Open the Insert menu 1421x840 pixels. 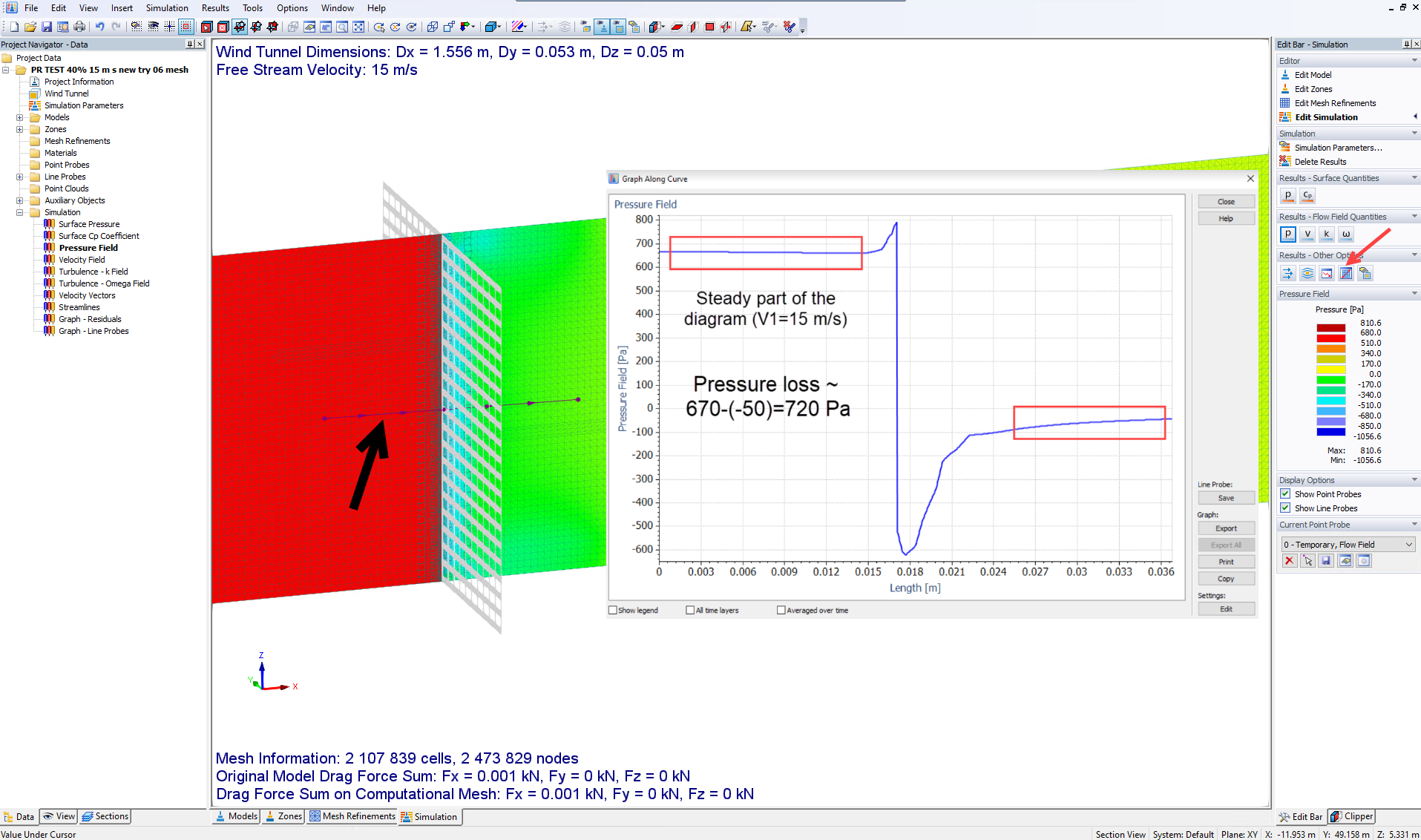click(122, 7)
